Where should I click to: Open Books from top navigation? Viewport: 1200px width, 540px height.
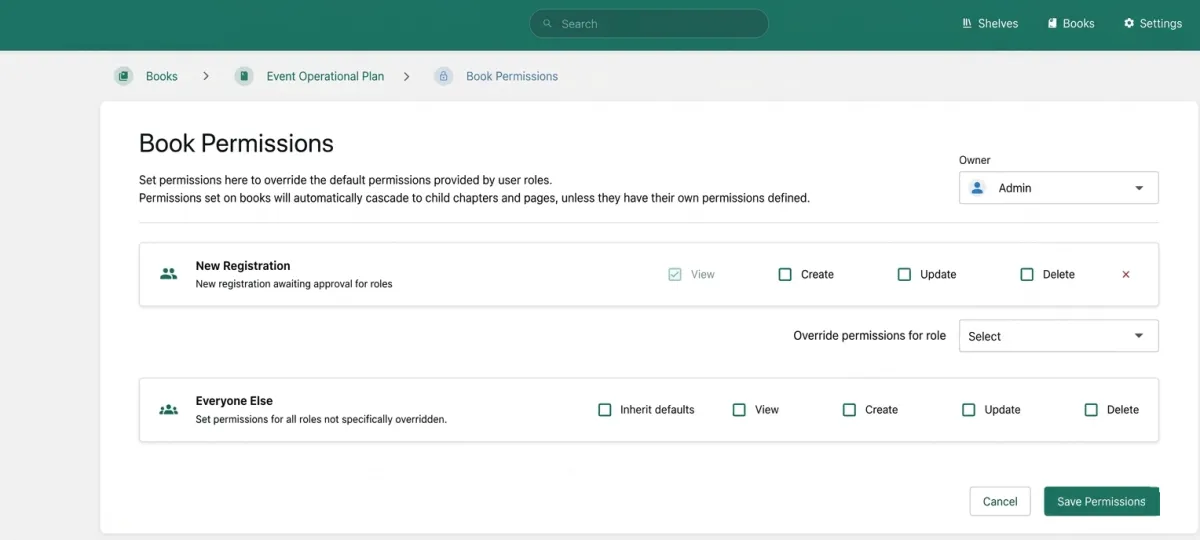(1071, 23)
